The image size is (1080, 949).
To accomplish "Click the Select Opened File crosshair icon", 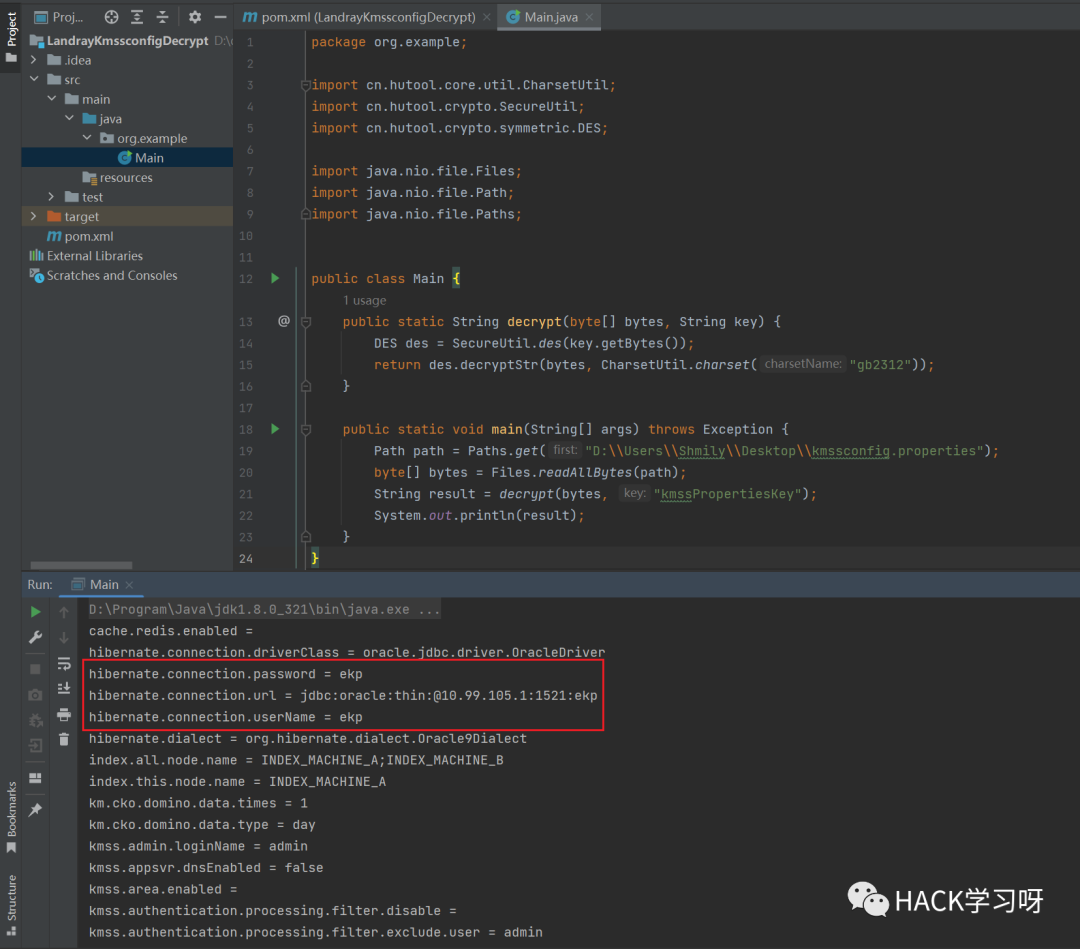I will [111, 17].
